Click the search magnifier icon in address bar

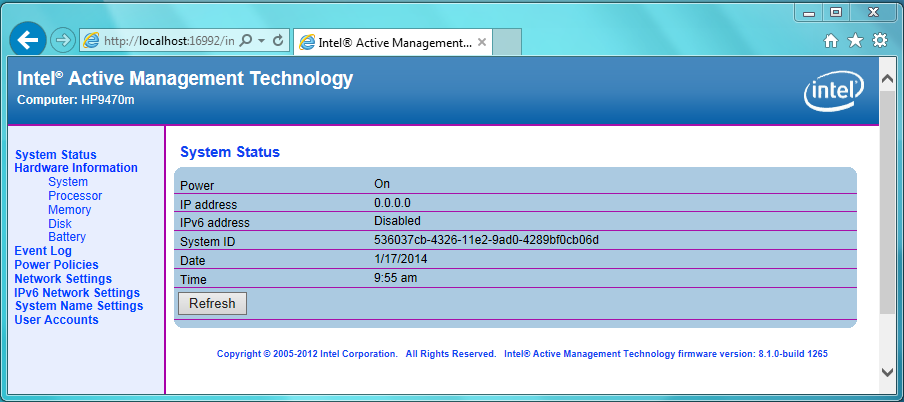pyautogui.click(x=245, y=40)
